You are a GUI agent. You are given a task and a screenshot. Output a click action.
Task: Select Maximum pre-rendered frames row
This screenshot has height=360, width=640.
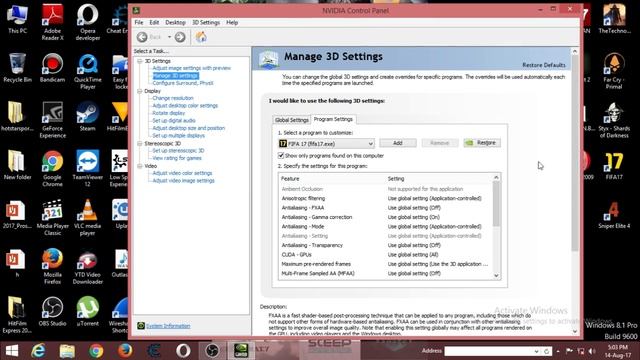coord(386,264)
